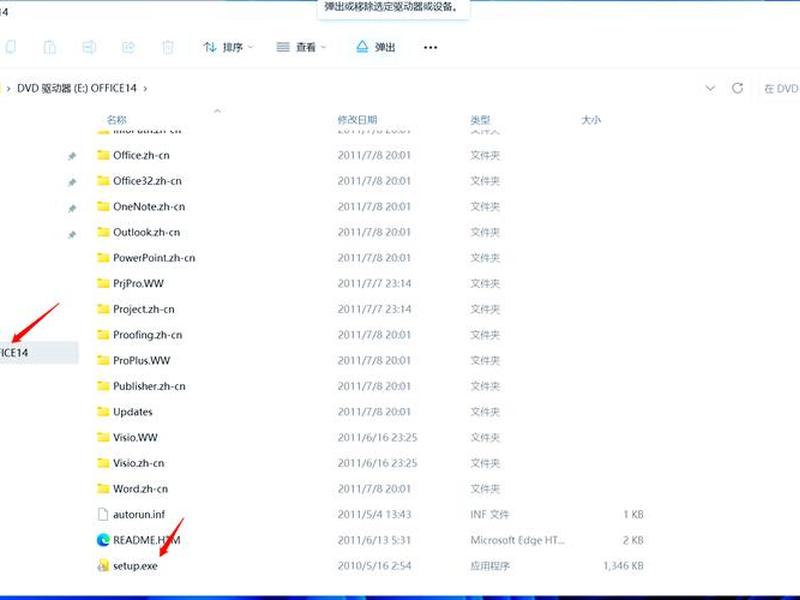Image resolution: width=800 pixels, height=600 pixels.
Task: Click the Edge icon of README.HTM
Action: pyautogui.click(x=103, y=540)
